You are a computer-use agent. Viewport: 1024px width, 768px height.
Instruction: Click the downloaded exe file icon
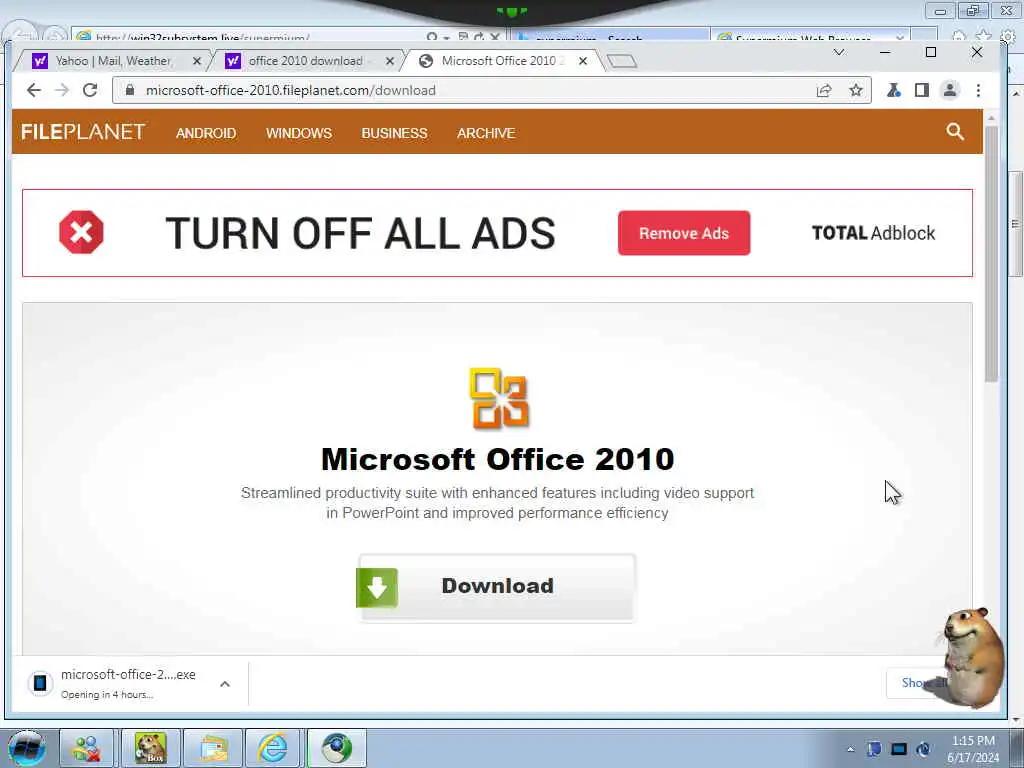coord(40,683)
